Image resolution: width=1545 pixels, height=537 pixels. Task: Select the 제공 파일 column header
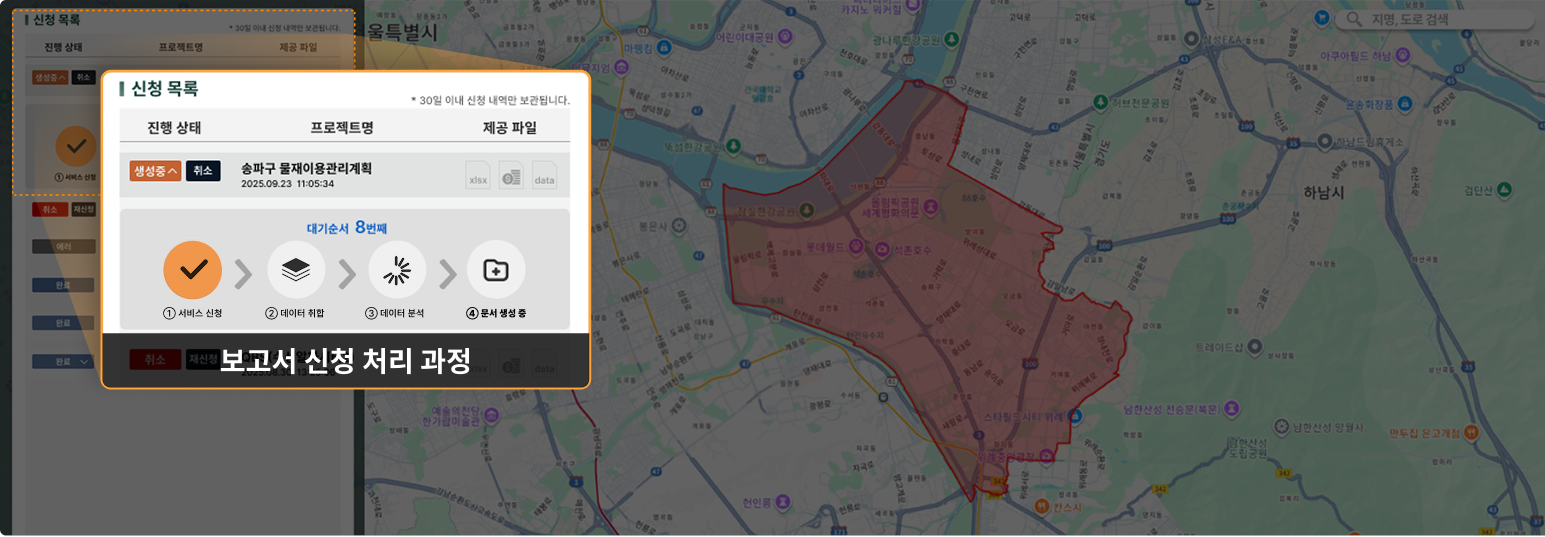point(509,128)
